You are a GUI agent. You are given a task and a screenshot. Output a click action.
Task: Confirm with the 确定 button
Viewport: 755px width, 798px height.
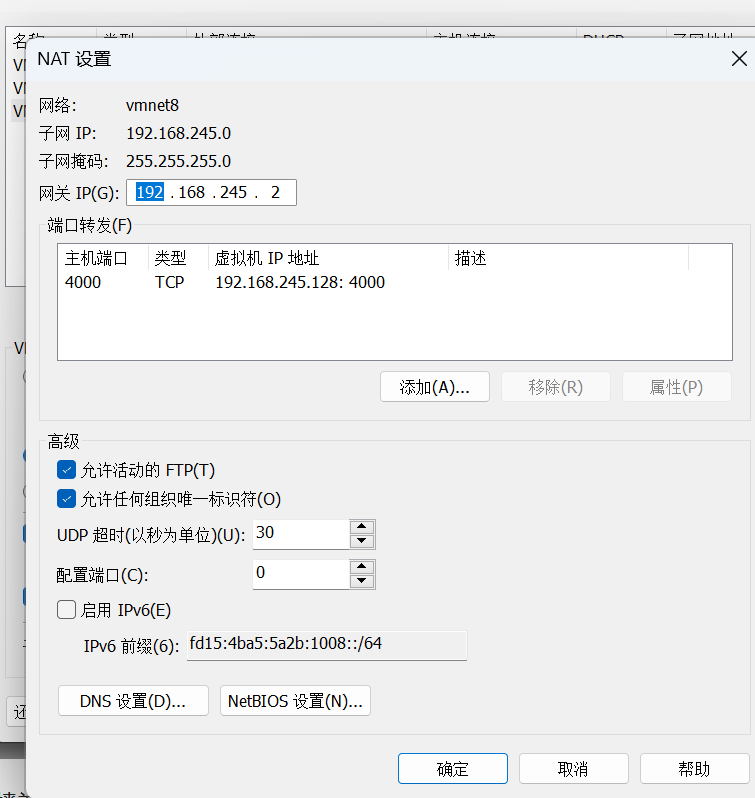point(453,768)
